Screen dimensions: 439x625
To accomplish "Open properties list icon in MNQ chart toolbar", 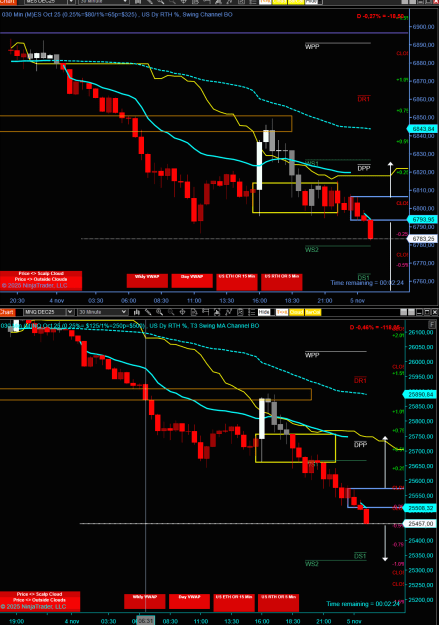I will 252,312.
